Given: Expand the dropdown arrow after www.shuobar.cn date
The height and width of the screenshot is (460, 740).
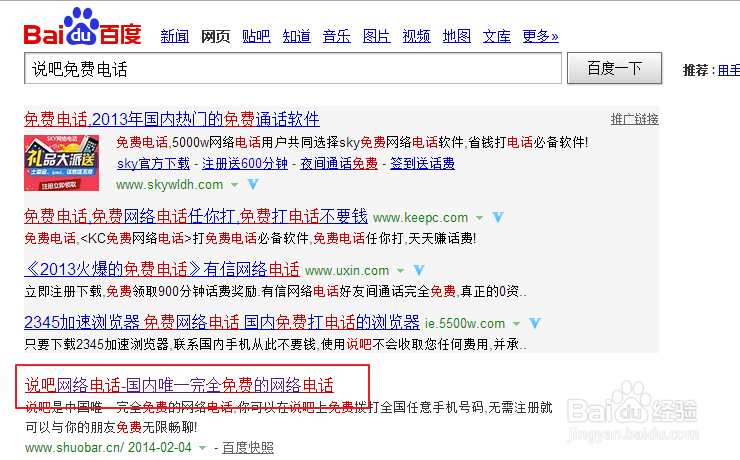Looking at the screenshot, I should pyautogui.click(x=202, y=448).
